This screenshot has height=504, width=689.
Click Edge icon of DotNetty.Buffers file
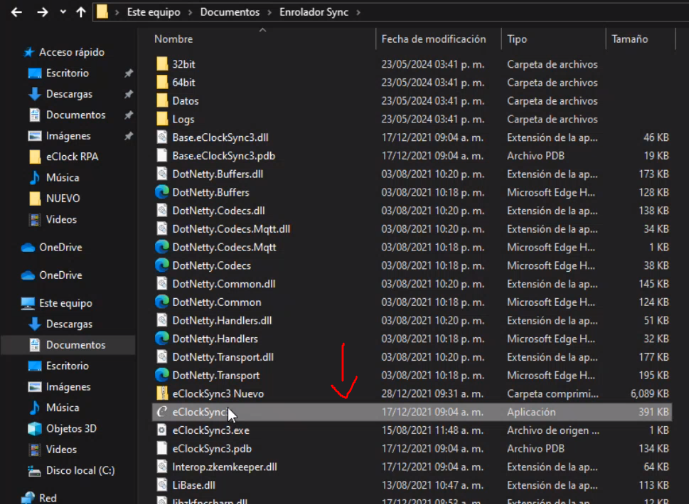(x=162, y=192)
